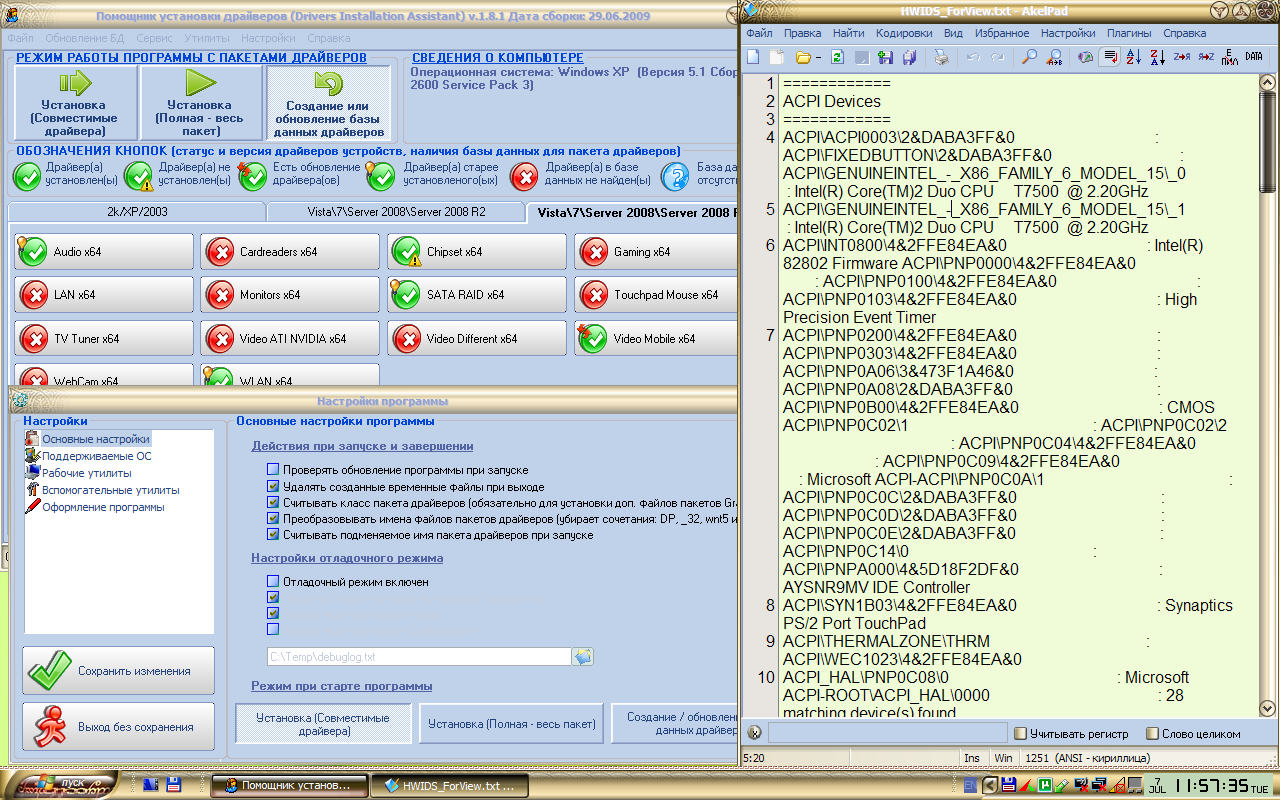This screenshot has height=800, width=1280.
Task: Click the printer icon in AkelPad toolbar
Action: [941, 57]
